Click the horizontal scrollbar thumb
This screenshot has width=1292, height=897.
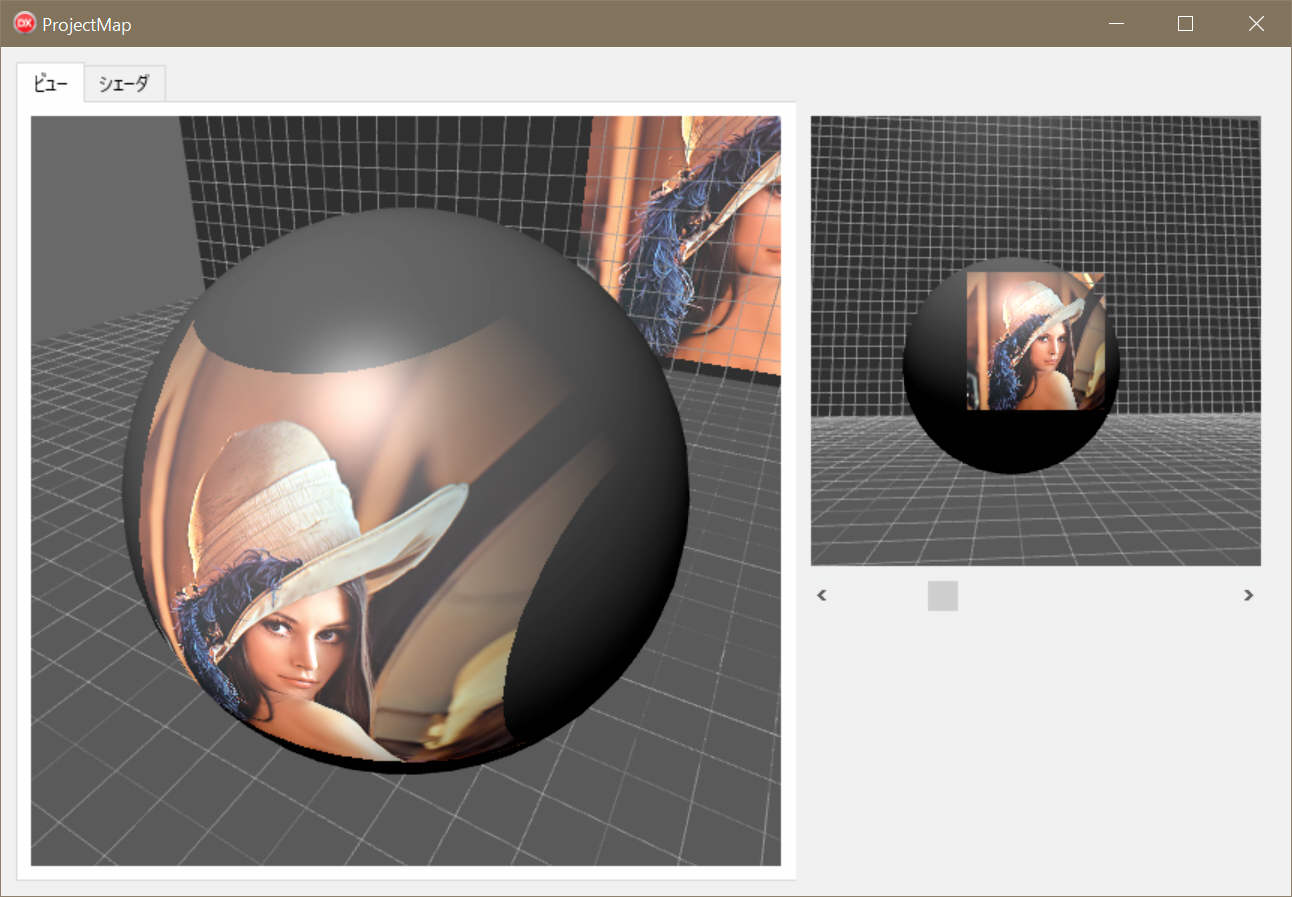point(943,596)
